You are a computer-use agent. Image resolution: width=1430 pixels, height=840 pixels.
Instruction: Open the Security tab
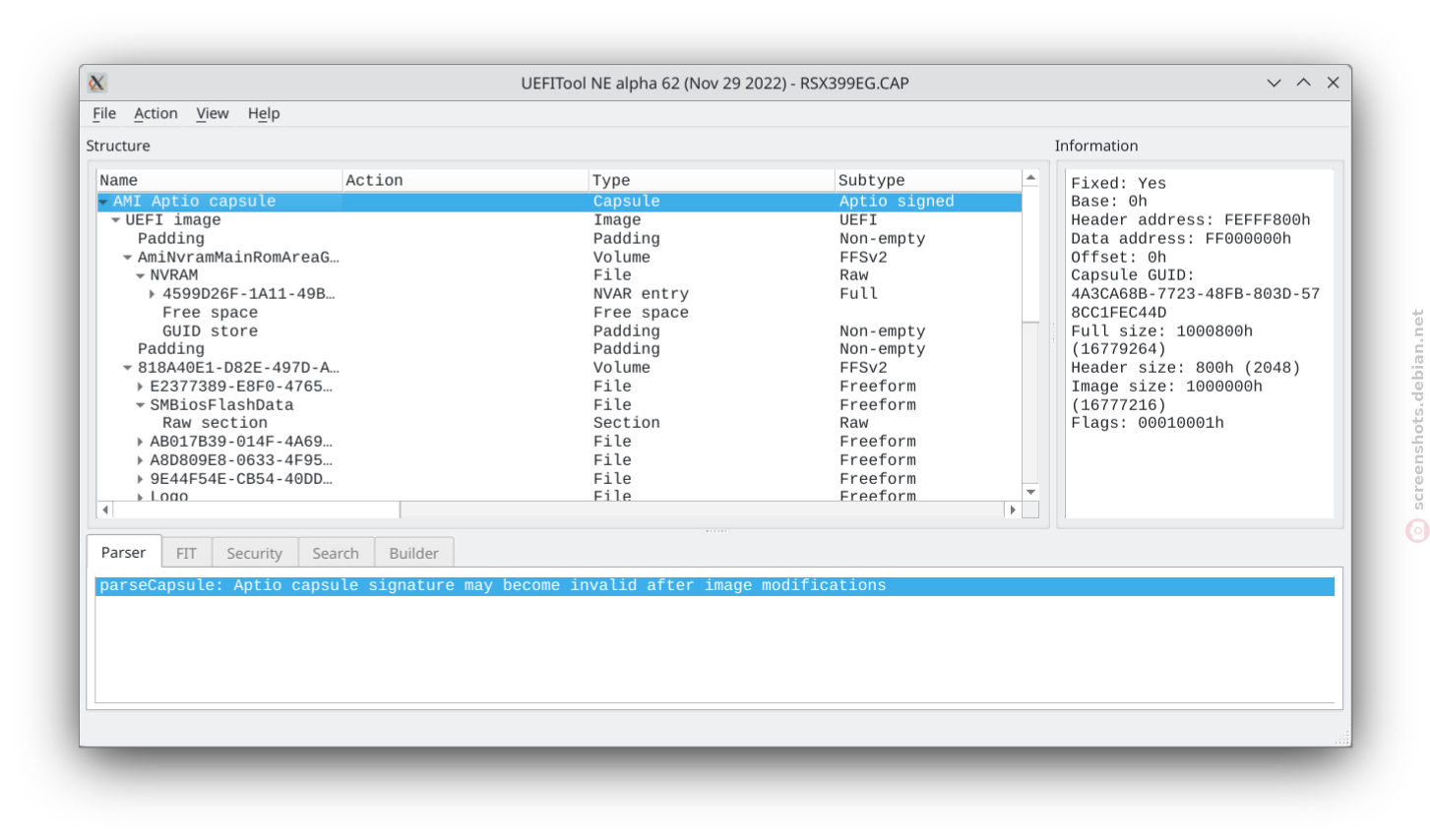tap(254, 554)
